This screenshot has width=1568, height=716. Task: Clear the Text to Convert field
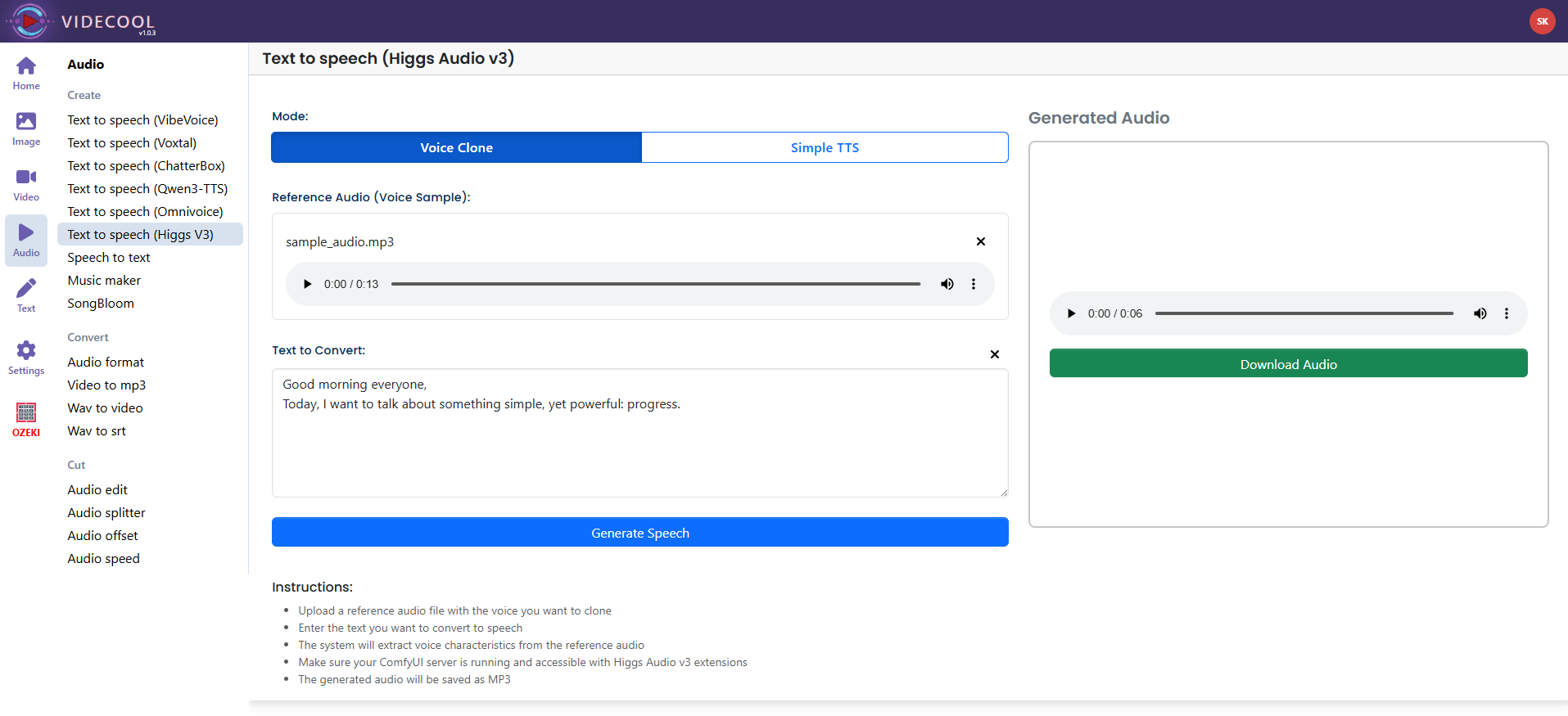tap(995, 354)
